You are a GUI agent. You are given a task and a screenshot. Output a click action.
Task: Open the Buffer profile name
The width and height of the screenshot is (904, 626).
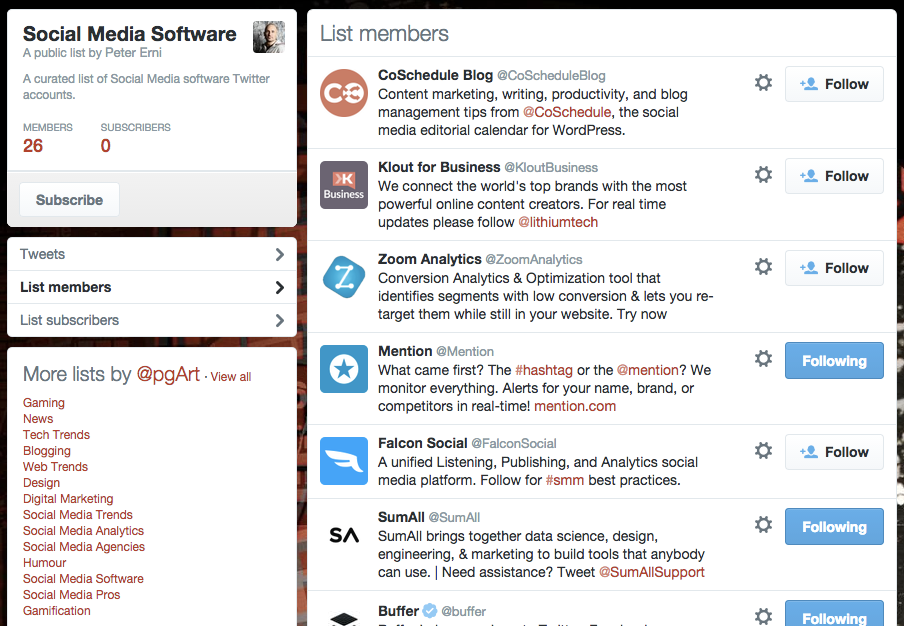pyautogui.click(x=398, y=611)
